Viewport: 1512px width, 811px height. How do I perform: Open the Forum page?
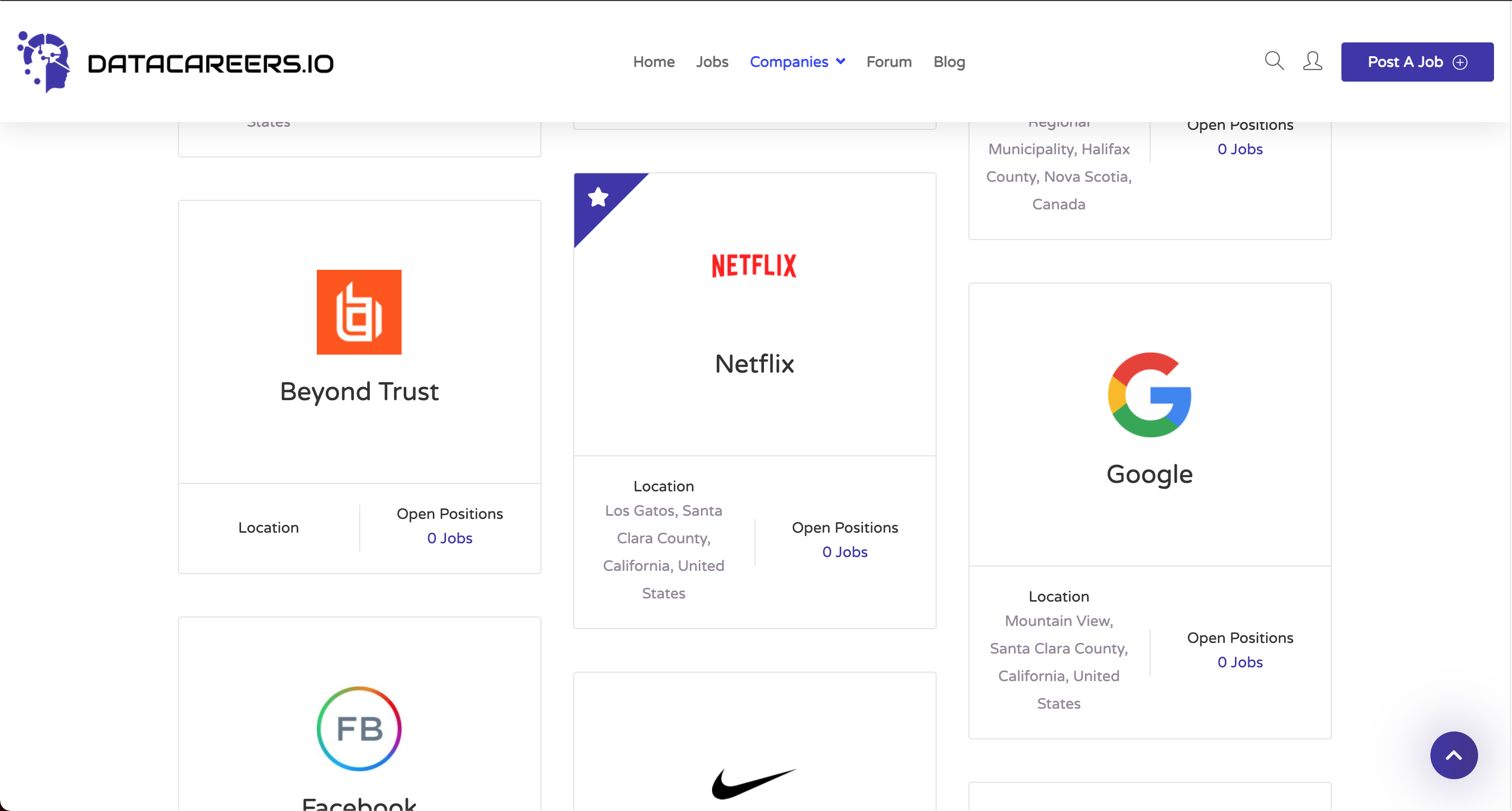(x=888, y=61)
